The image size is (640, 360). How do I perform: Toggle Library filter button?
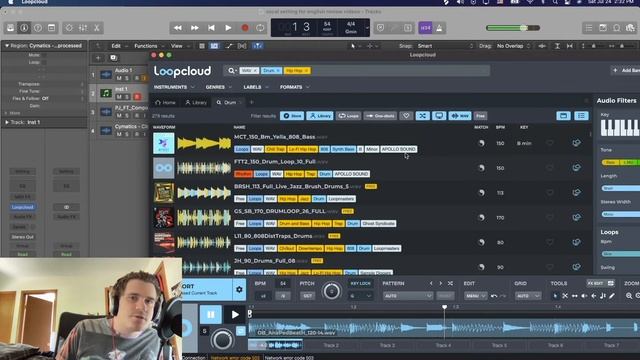(x=320, y=116)
